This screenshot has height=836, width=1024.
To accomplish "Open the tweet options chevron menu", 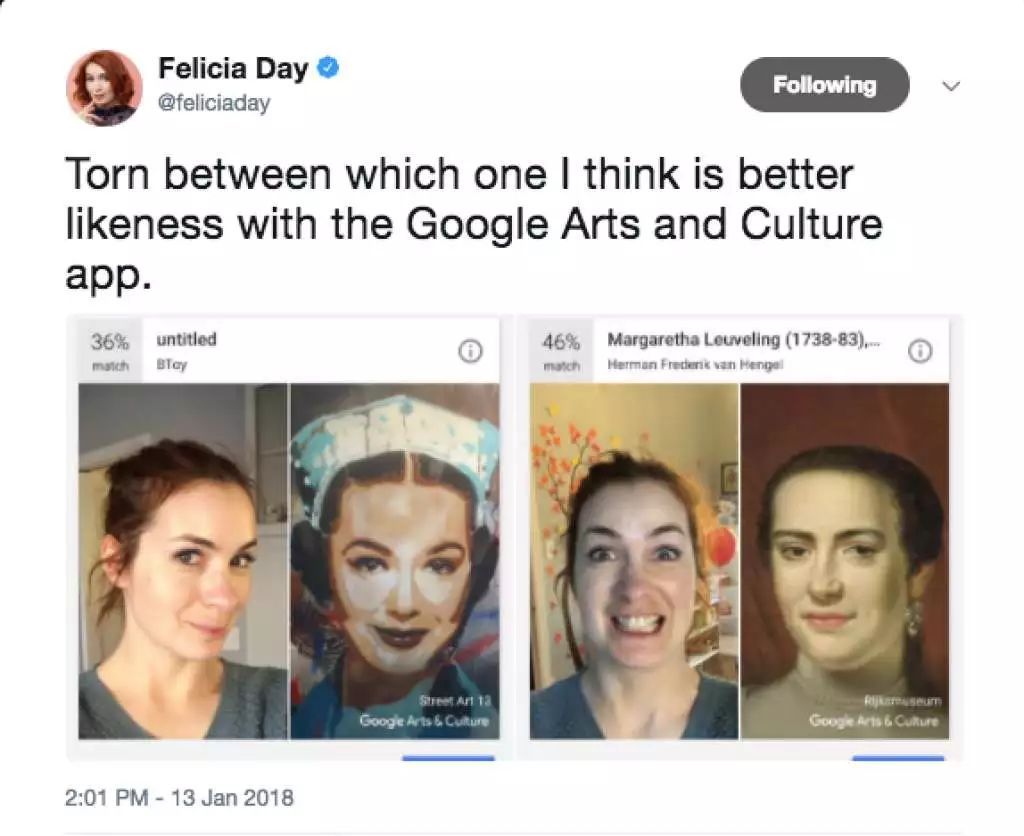I will tap(951, 86).
